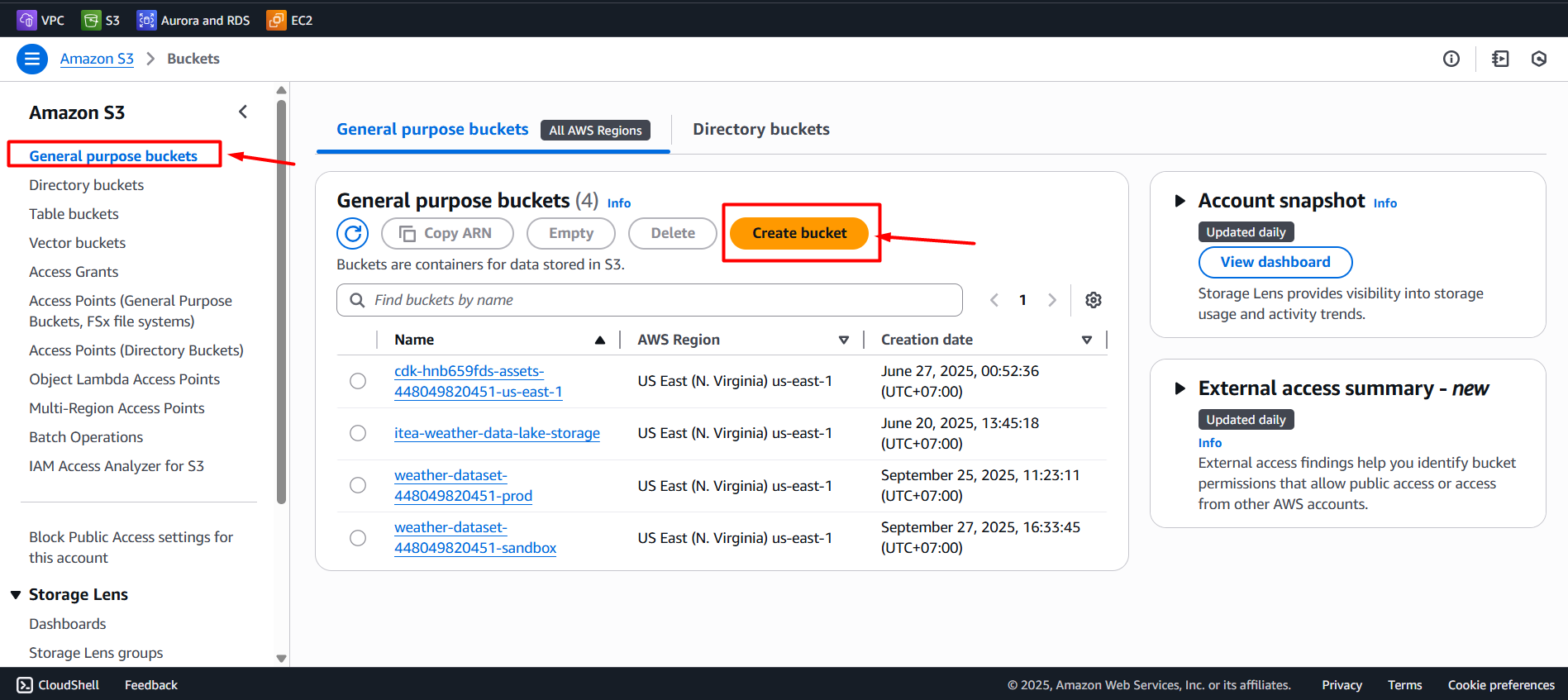Collapse the Storage Lens sidebar group
1568x700 pixels.
click(16, 595)
